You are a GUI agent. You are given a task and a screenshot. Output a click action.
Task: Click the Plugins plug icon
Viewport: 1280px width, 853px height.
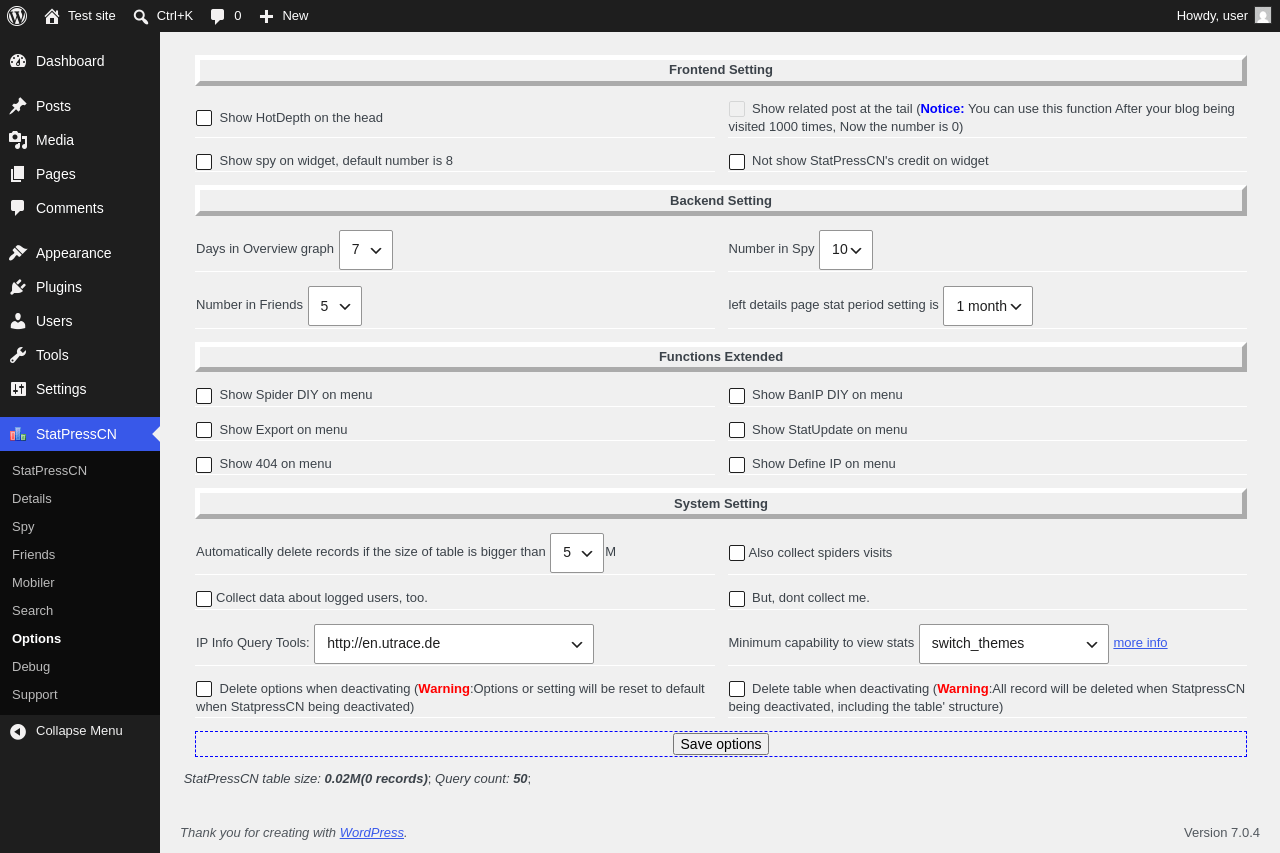tap(18, 287)
